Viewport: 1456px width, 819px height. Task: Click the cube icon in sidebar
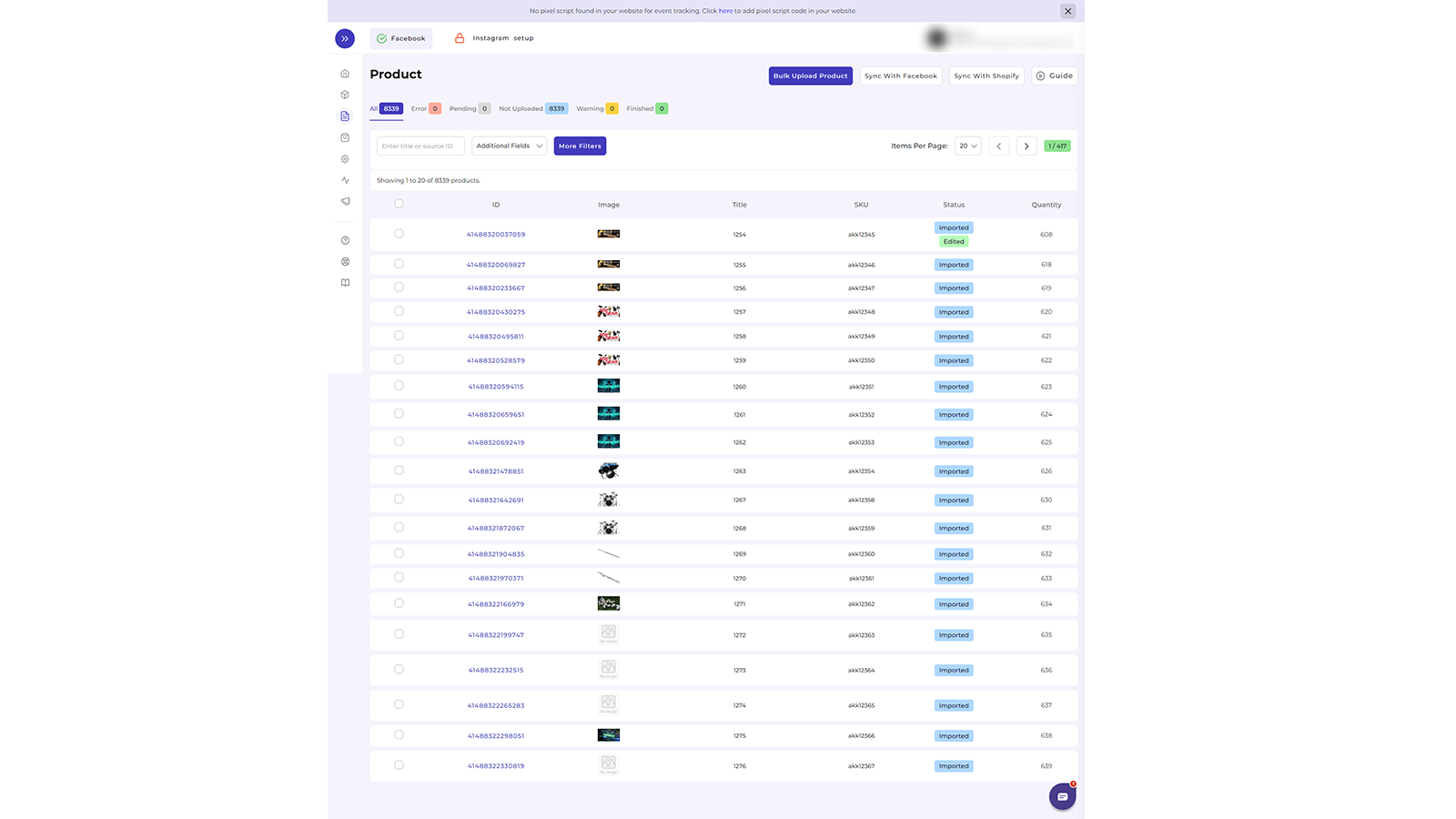(345, 95)
